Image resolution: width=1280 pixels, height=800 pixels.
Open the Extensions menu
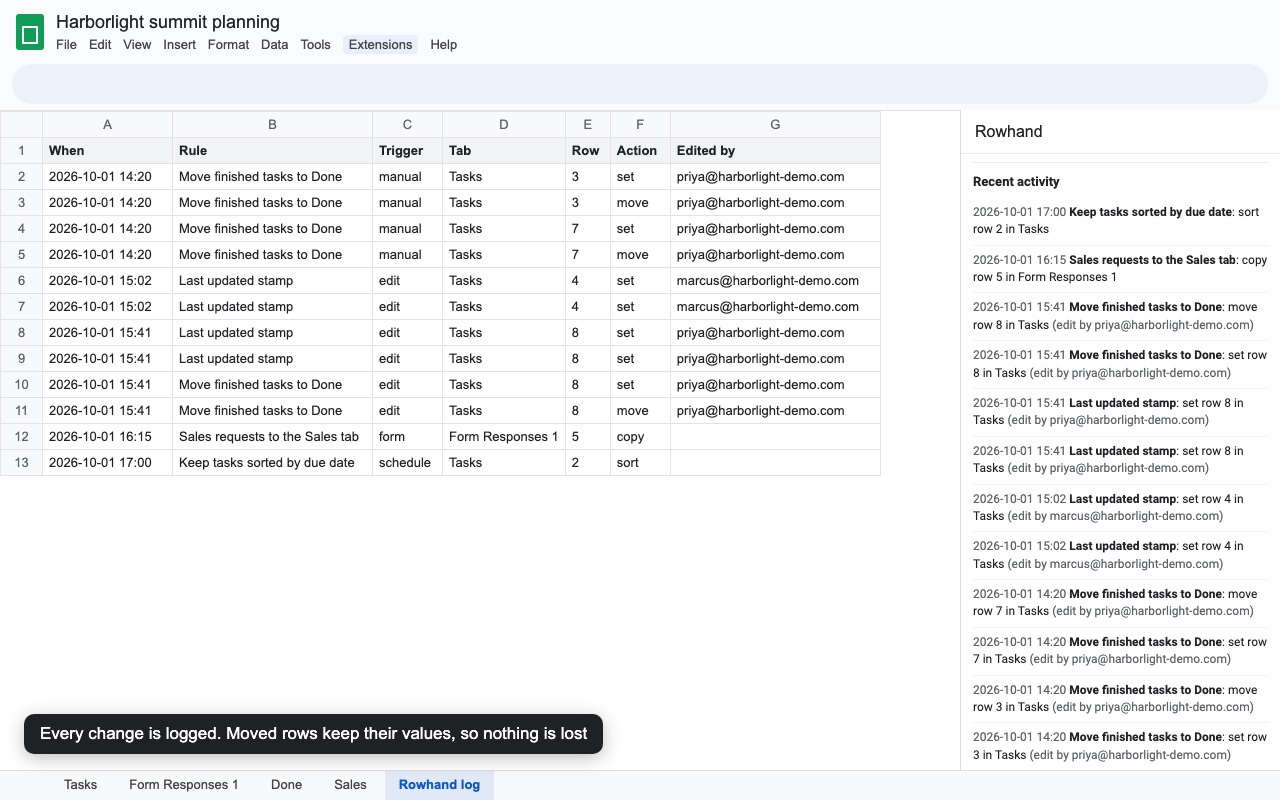tap(380, 44)
